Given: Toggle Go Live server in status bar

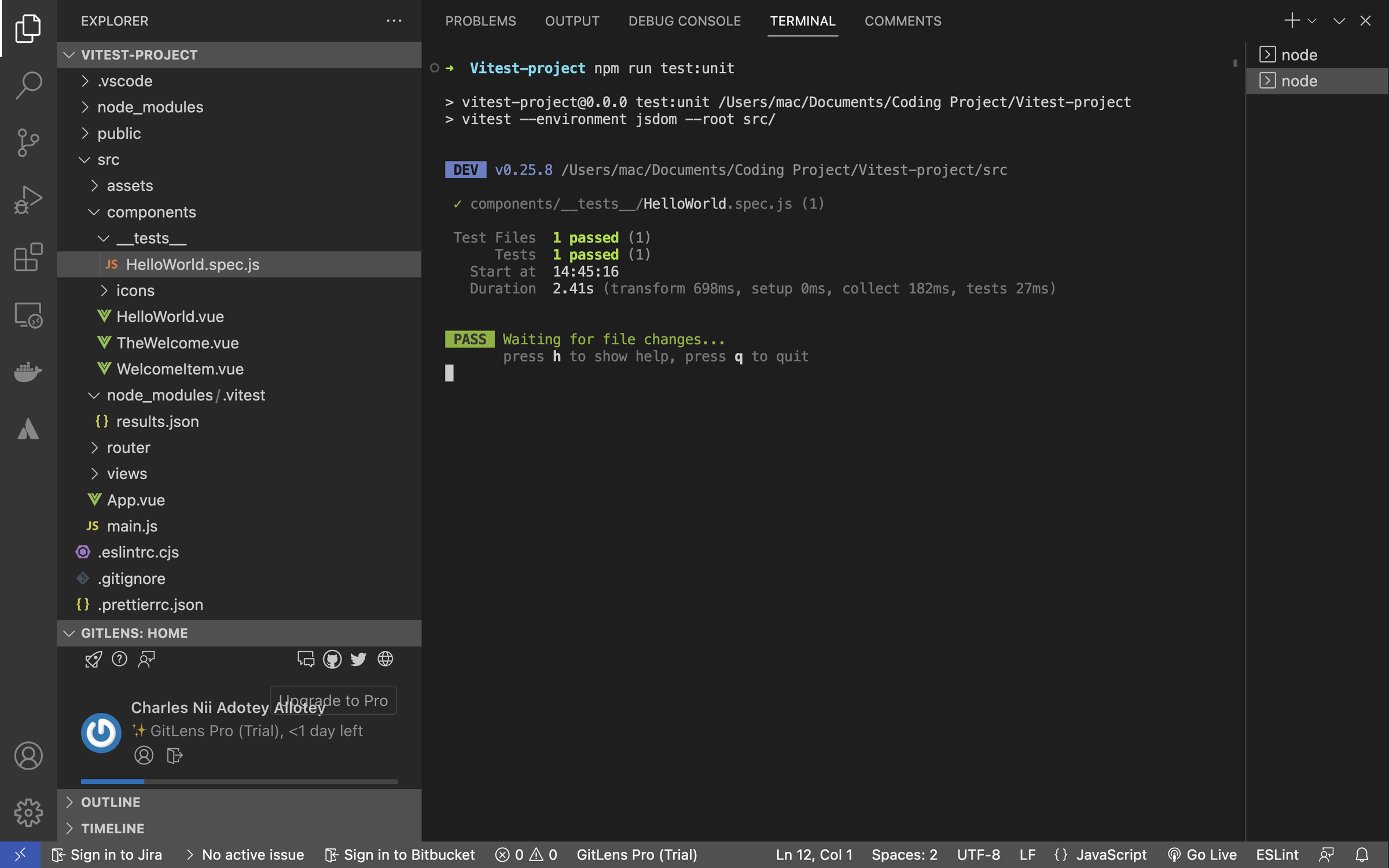Looking at the screenshot, I should [x=1202, y=855].
